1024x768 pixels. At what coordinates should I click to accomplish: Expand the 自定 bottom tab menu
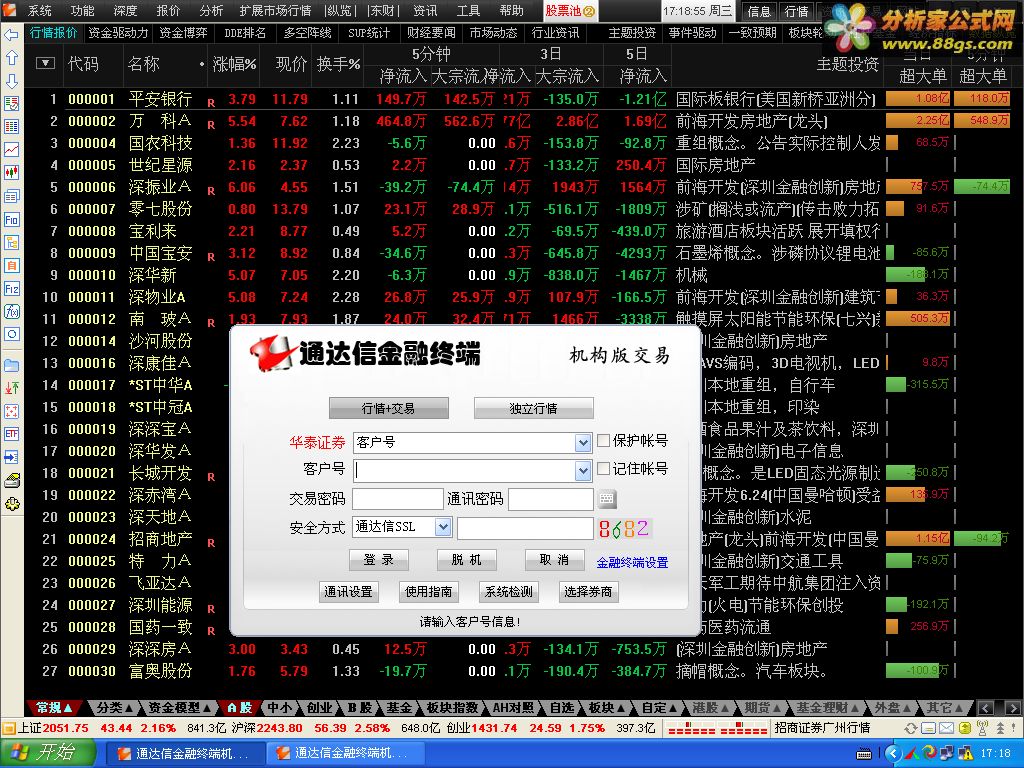(659, 707)
